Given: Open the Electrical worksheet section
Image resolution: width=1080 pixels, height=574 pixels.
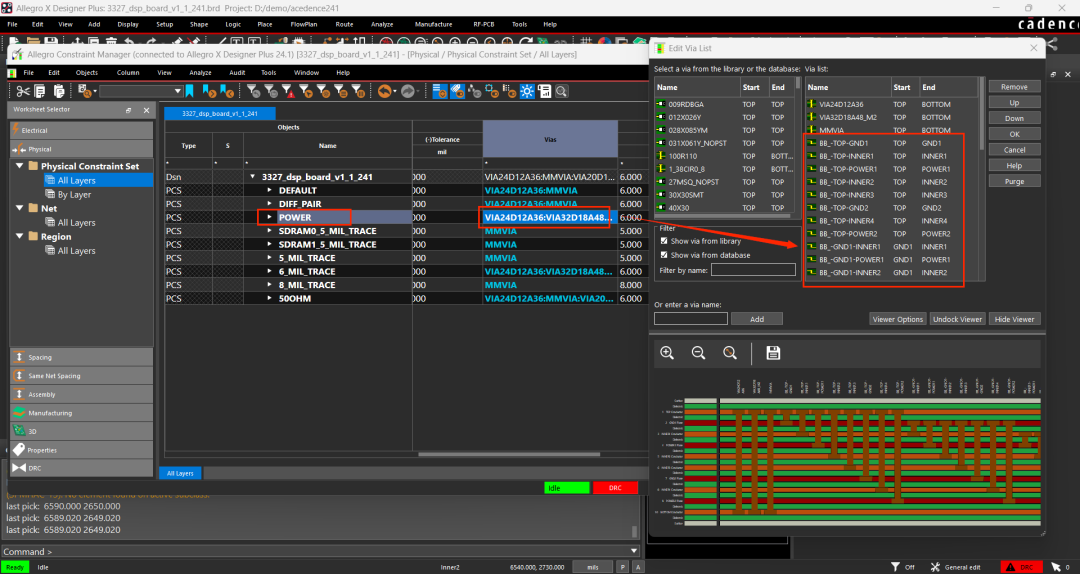Looking at the screenshot, I should click(81, 130).
